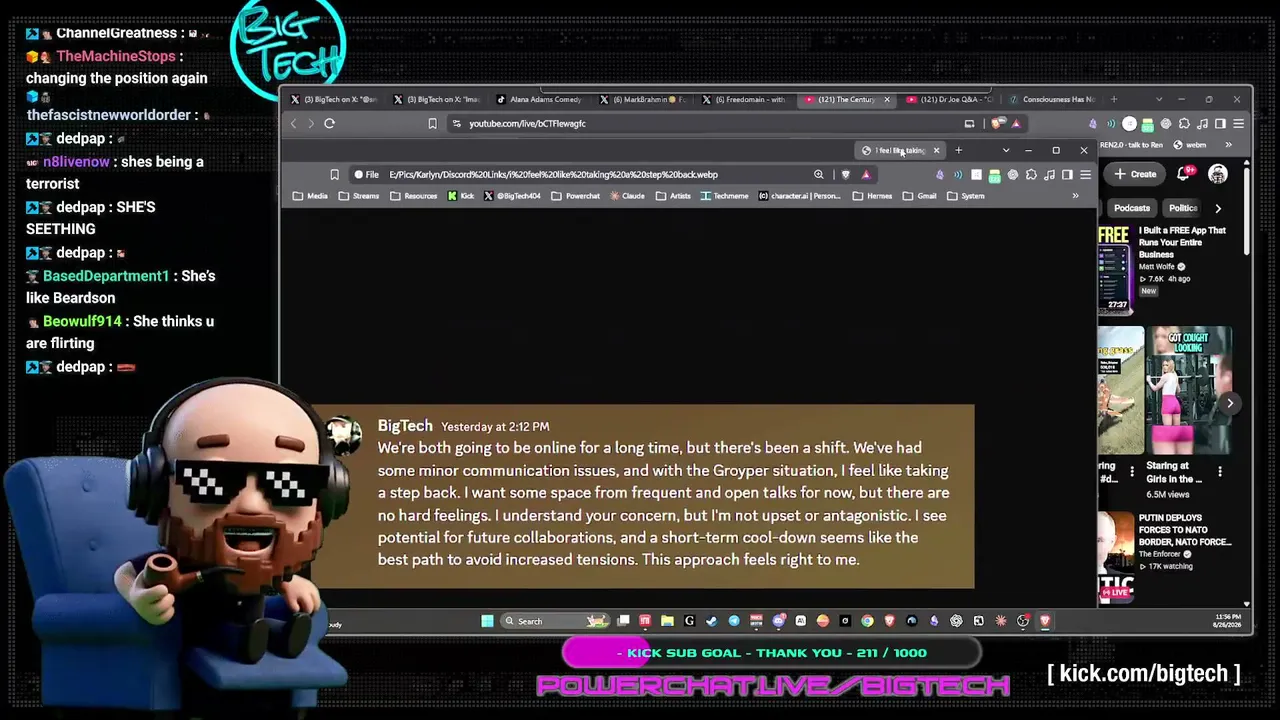
Task: Open the Brave Shields icon in the front window
Action: pyautogui.click(x=846, y=175)
